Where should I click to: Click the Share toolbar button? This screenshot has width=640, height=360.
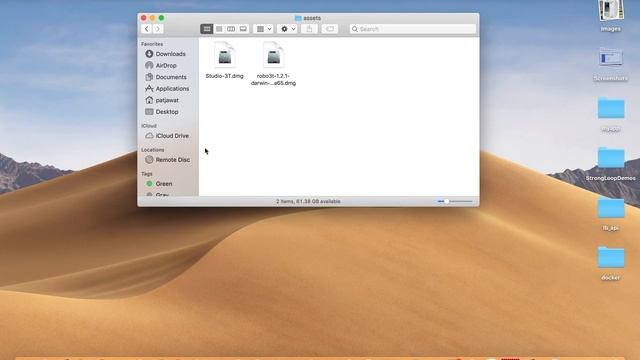(x=309, y=29)
